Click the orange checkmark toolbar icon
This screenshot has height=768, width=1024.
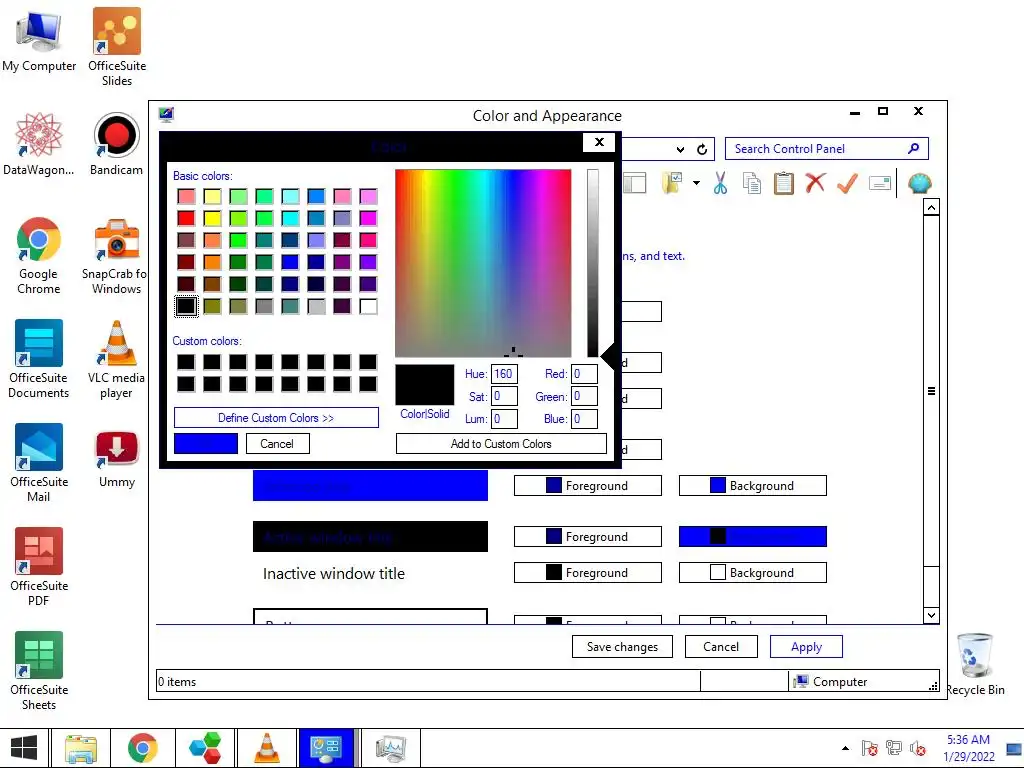click(x=847, y=184)
